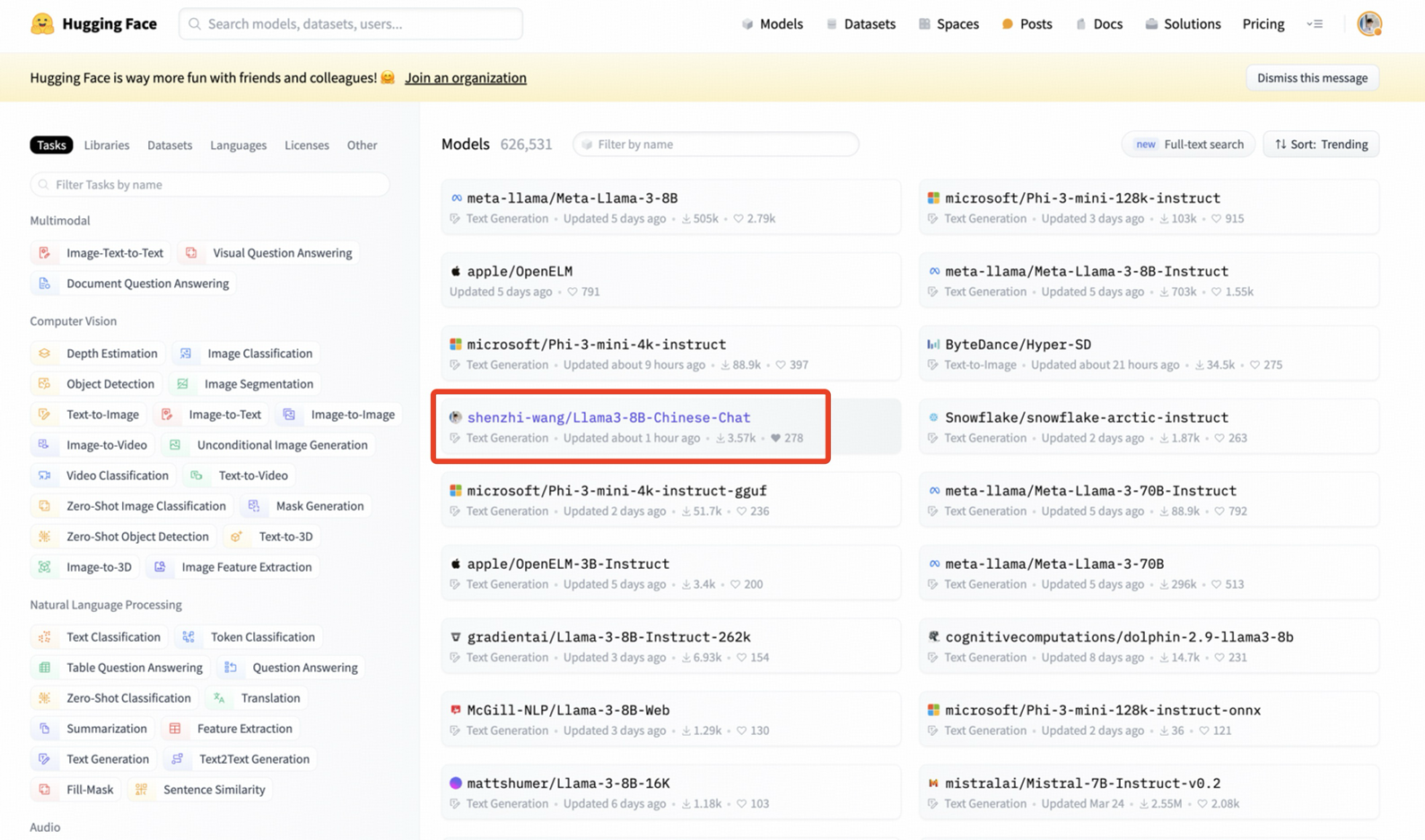Open Snowflake/snowflake-arctic-instruct model
Image resolution: width=1425 pixels, height=840 pixels.
coord(1149,427)
